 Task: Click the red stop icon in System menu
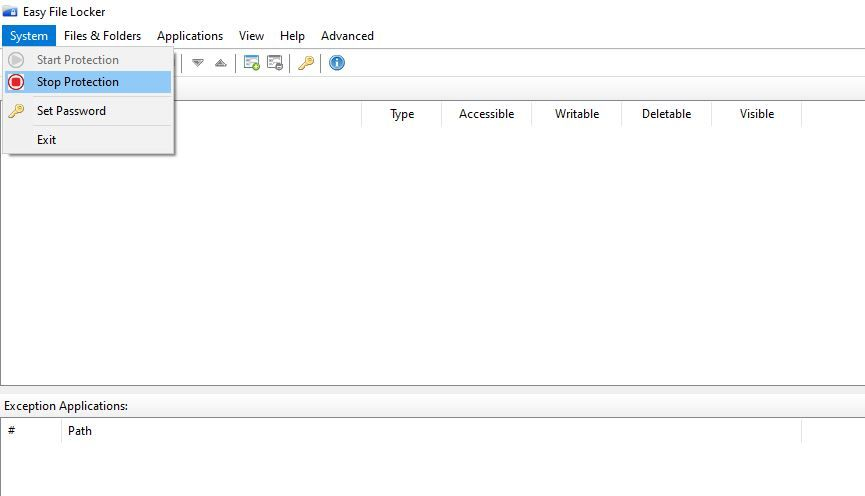pyautogui.click(x=16, y=82)
